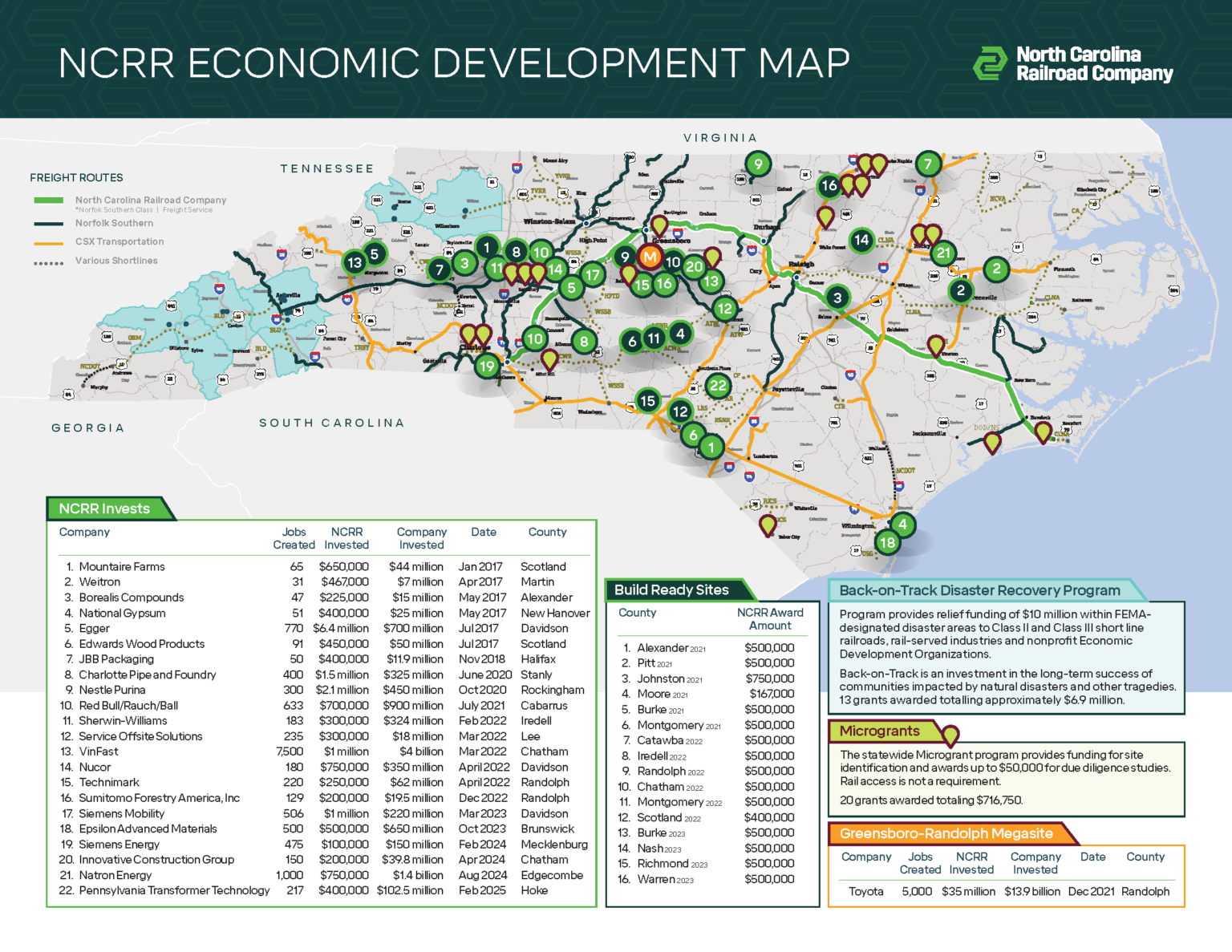Select dark green marker 2 at Greenville
This screenshot has width=1232, height=952.
pos(961,290)
